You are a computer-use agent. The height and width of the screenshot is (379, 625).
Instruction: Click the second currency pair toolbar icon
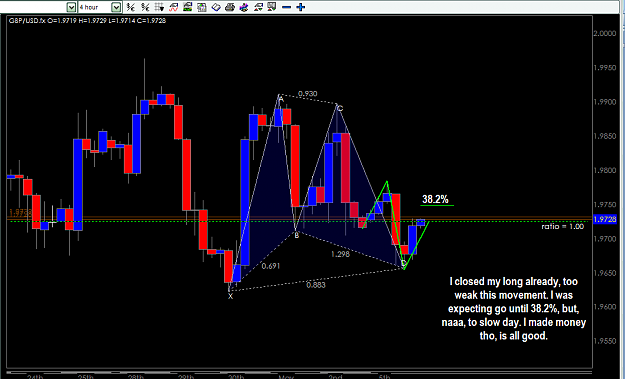145,7
